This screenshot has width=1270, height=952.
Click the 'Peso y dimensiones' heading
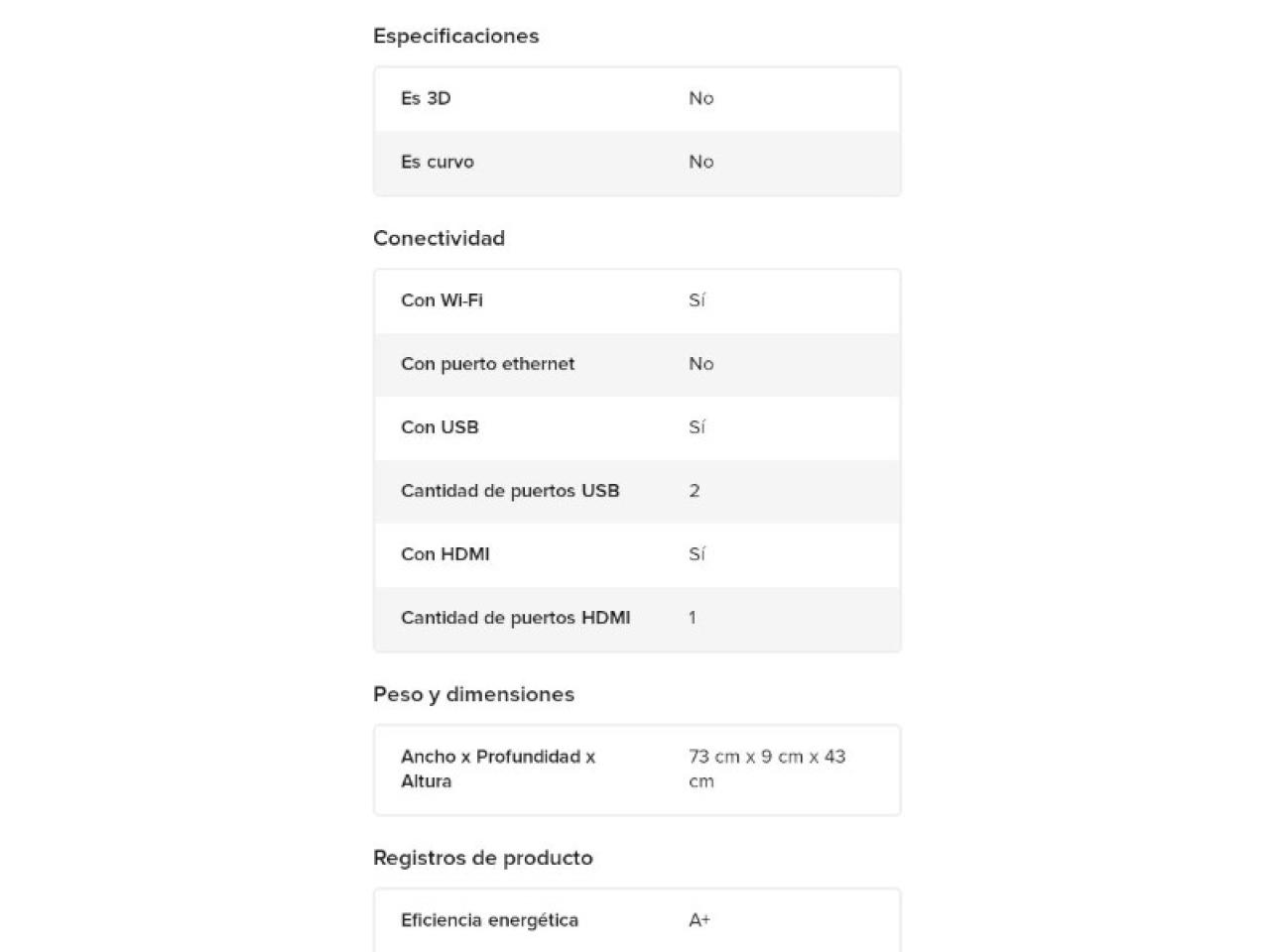(473, 694)
